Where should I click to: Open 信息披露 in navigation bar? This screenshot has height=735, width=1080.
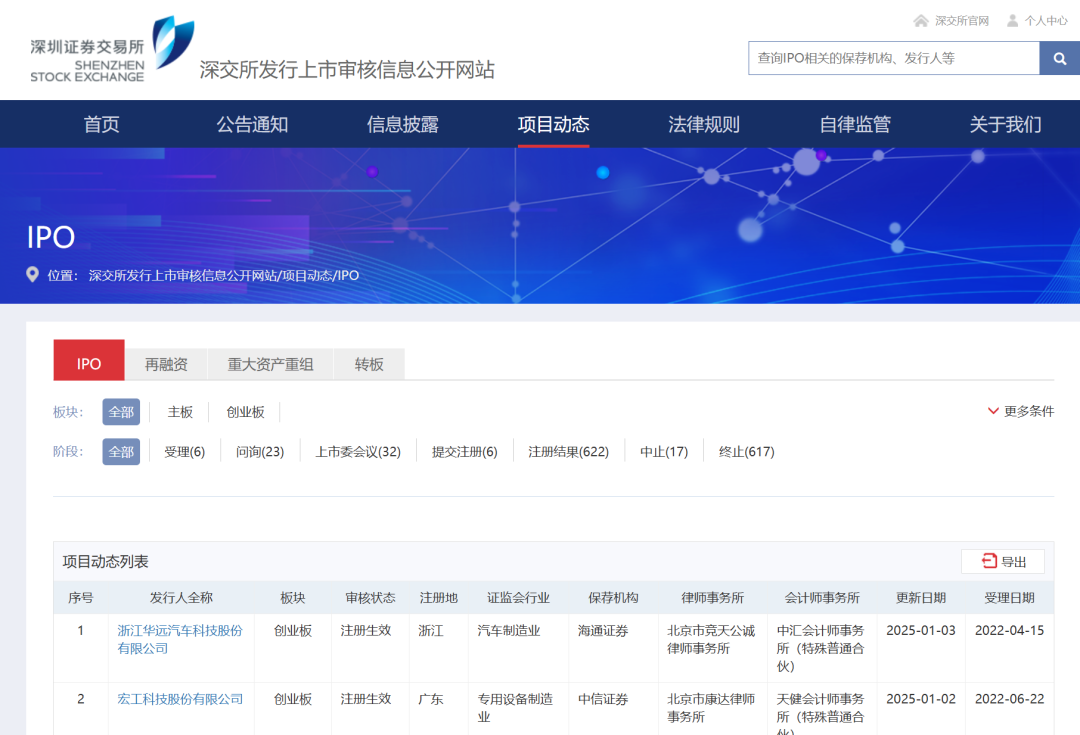pyautogui.click(x=402, y=125)
